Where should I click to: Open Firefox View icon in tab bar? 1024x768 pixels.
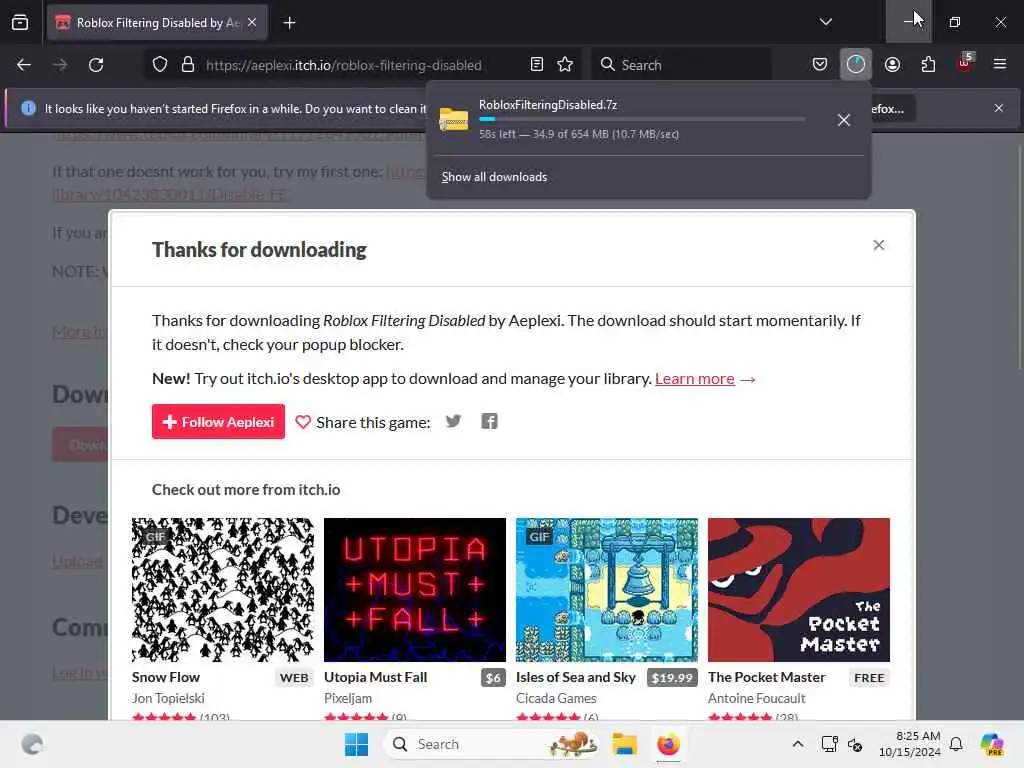[x=20, y=22]
